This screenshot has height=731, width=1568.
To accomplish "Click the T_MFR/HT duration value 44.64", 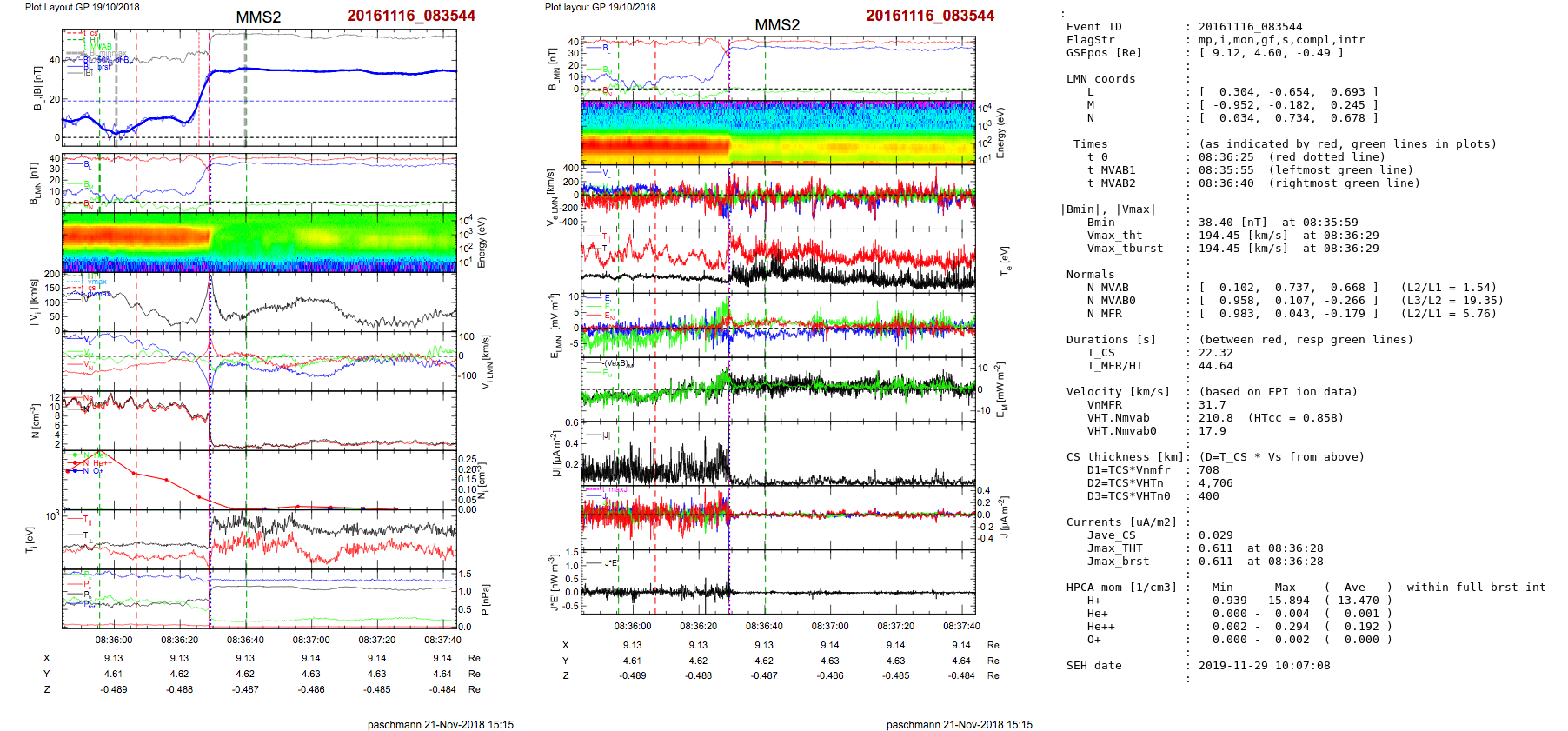I will [1216, 366].
